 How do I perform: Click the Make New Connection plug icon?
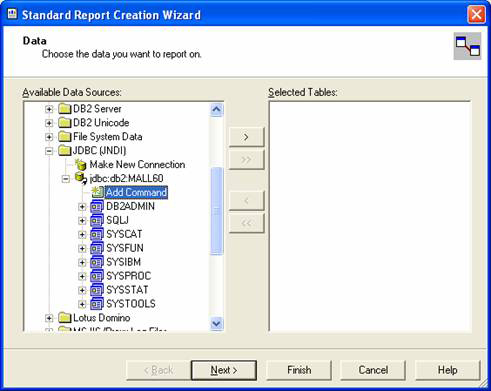click(x=81, y=165)
